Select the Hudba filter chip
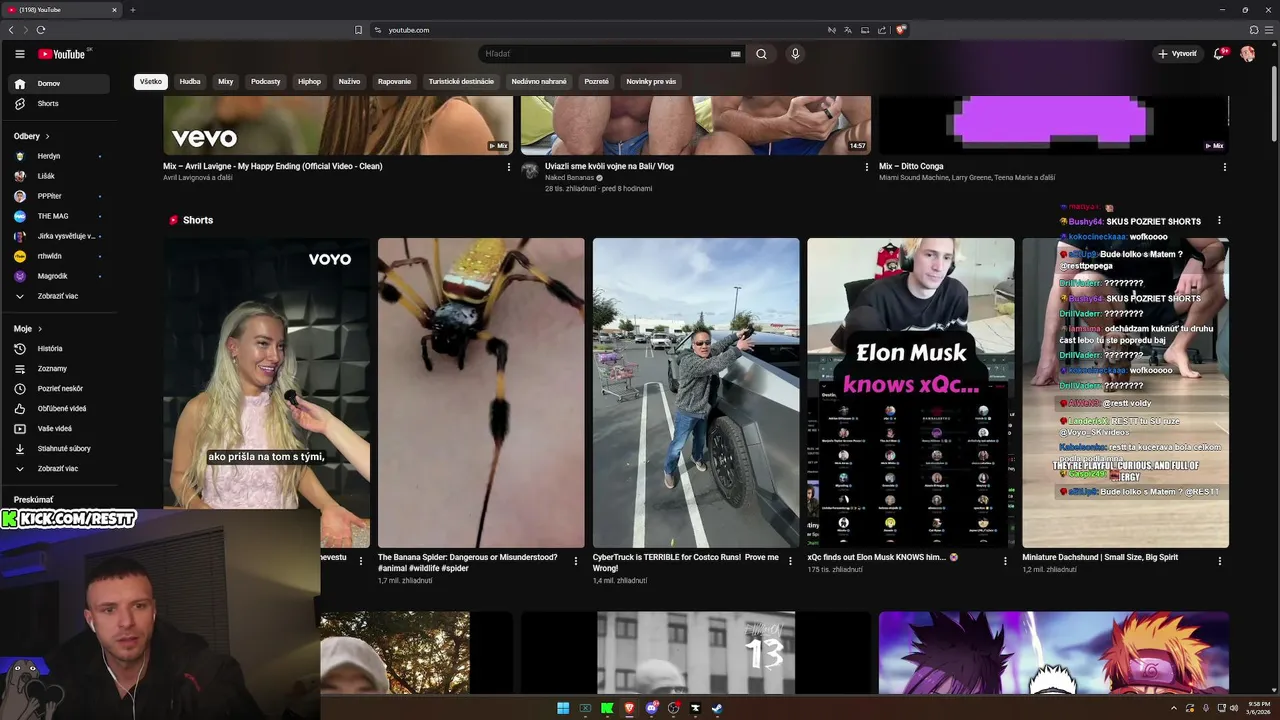Viewport: 1280px width, 720px height. 190,82
